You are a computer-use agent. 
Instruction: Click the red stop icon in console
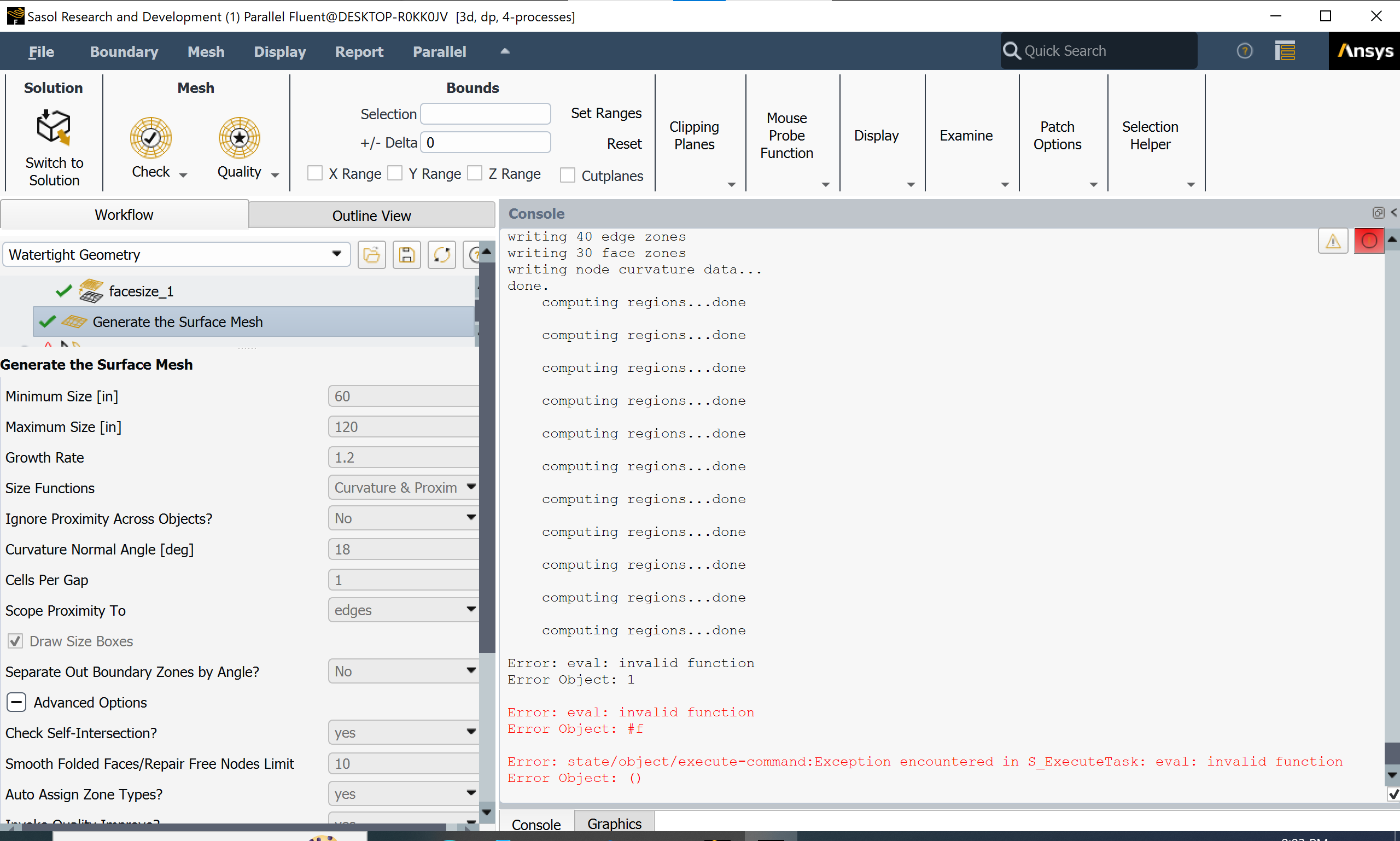pyautogui.click(x=1369, y=241)
